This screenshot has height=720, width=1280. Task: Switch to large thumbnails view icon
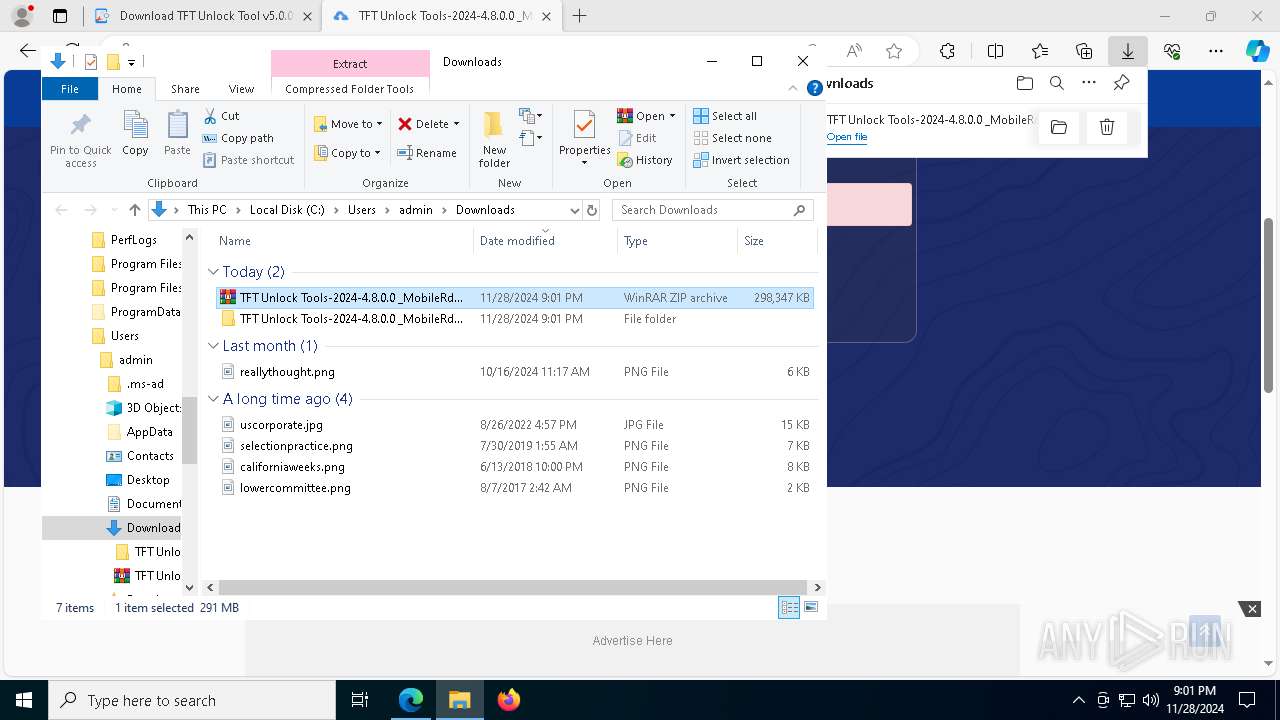coord(811,607)
